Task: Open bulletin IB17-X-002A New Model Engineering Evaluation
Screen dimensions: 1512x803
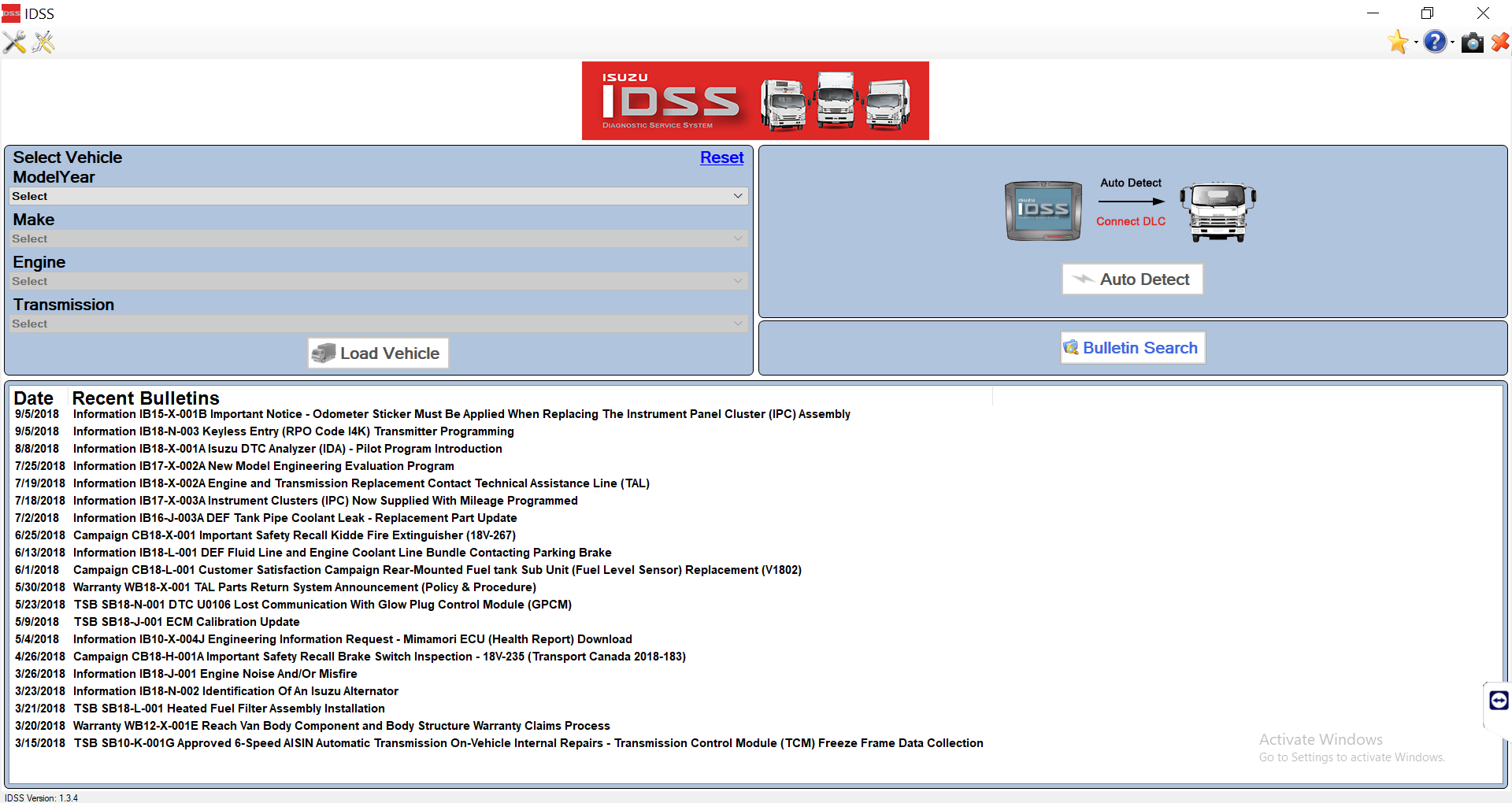Action: pyautogui.click(x=264, y=466)
